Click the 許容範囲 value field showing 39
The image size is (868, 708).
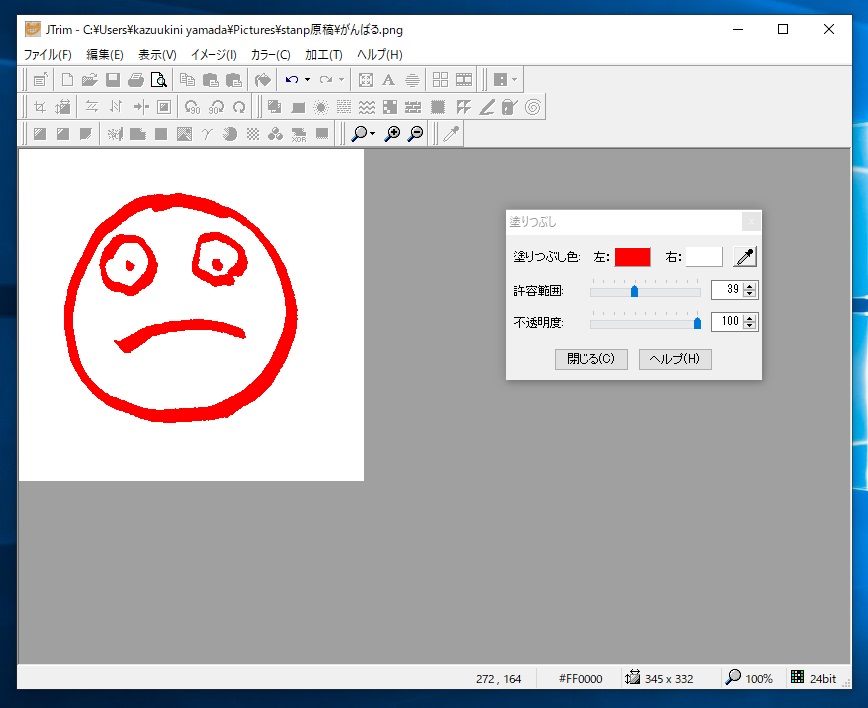click(726, 290)
